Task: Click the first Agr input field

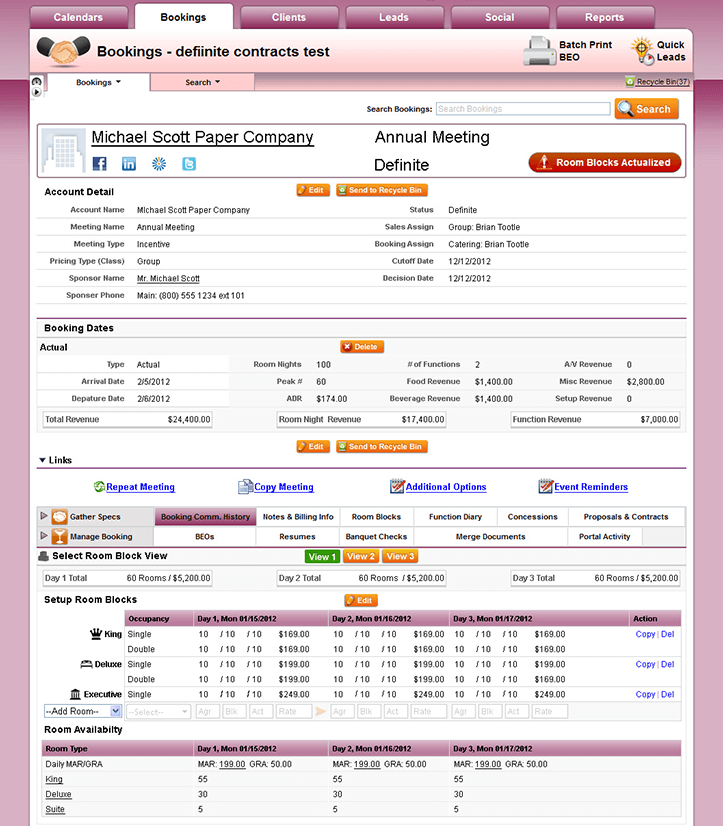Action: click(x=207, y=712)
